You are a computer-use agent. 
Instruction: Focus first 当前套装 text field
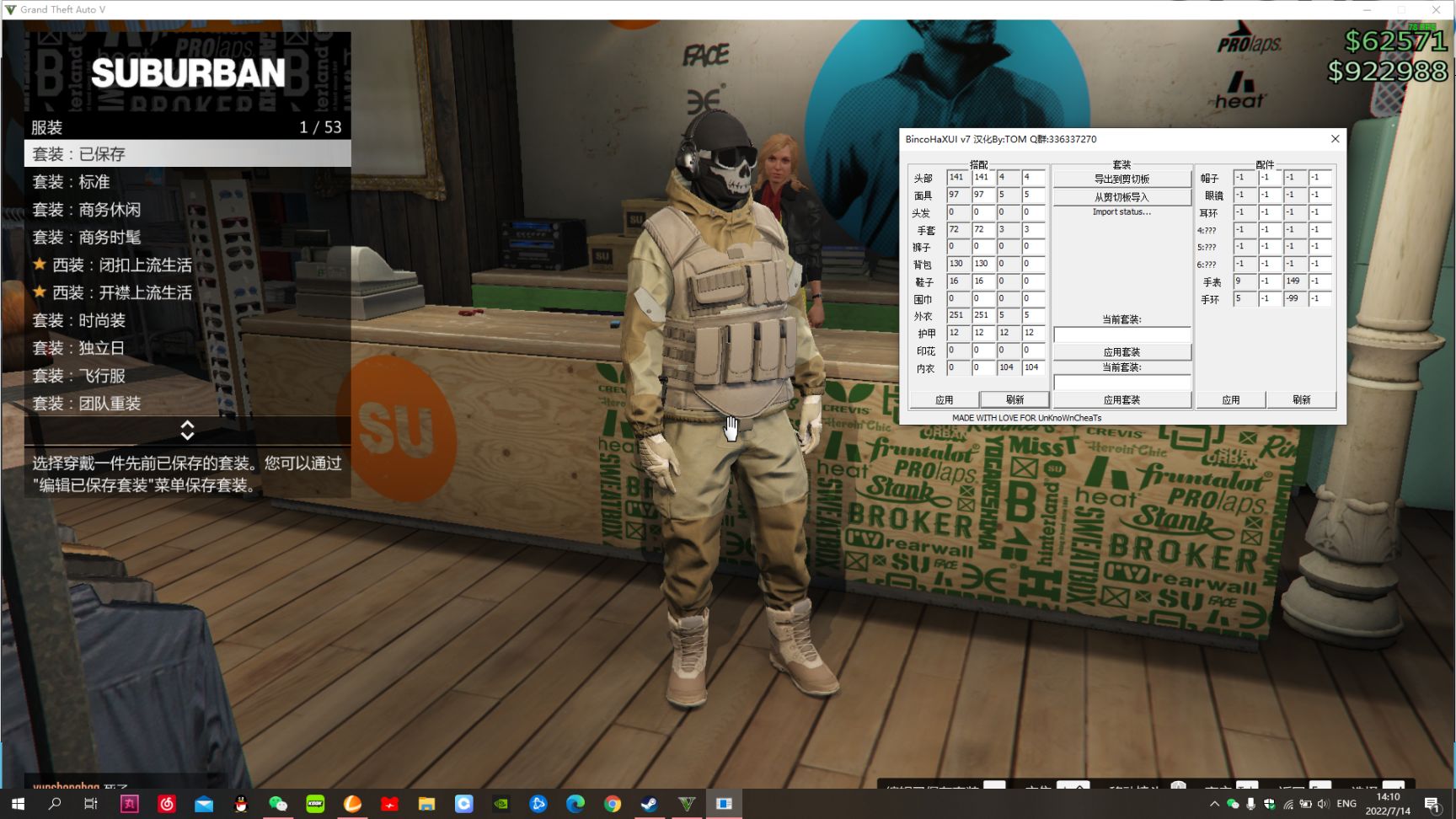[x=1121, y=335]
